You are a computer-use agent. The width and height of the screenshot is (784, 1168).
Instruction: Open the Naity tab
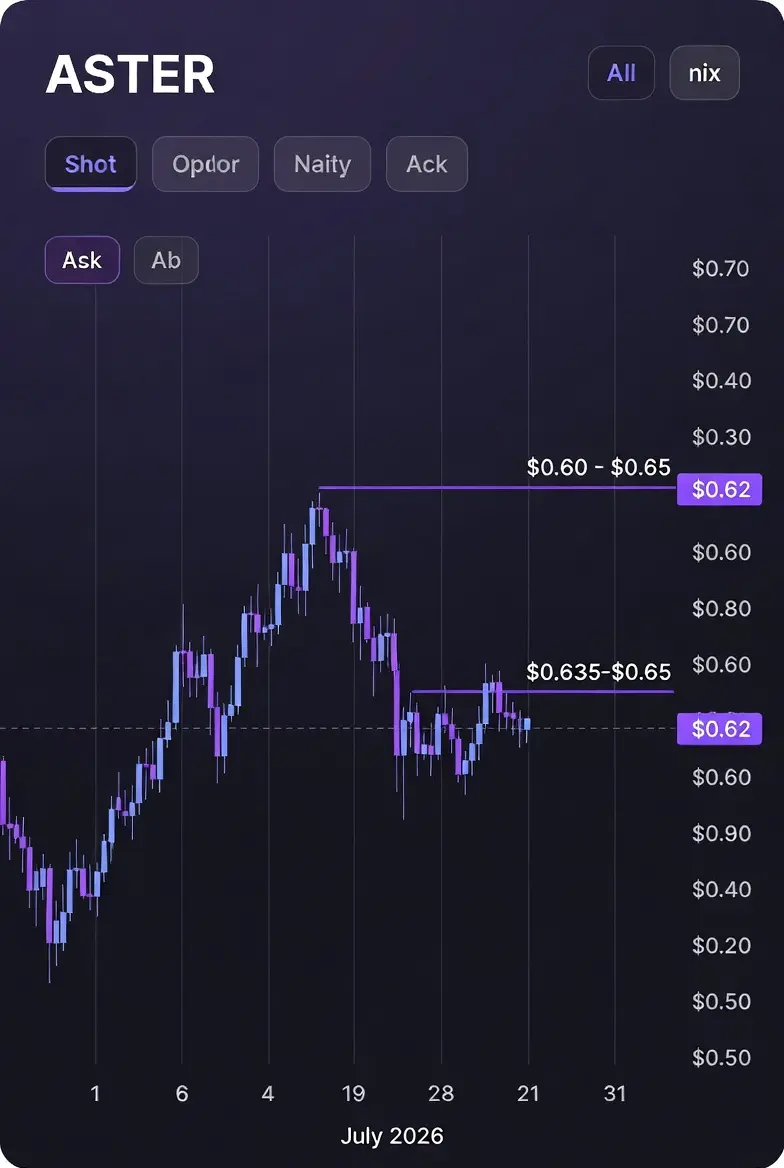point(322,164)
